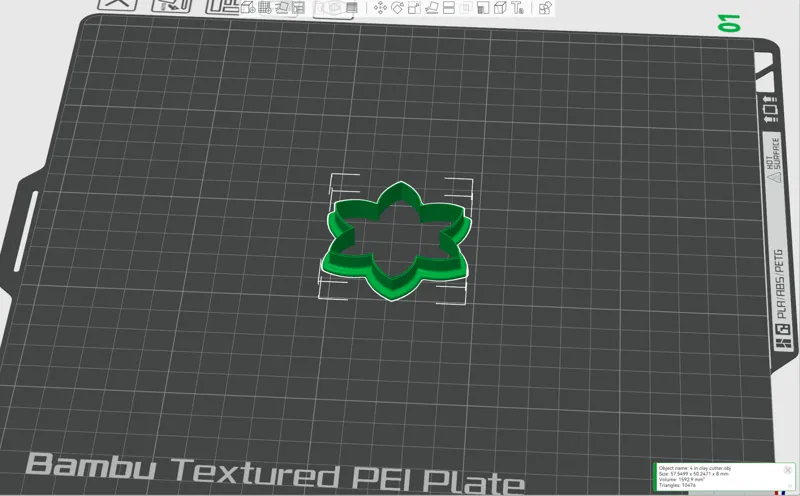Click the 'Size: 57.5499 x 50.2471 x 8 mm' line
The width and height of the screenshot is (800, 496).
pos(693,474)
